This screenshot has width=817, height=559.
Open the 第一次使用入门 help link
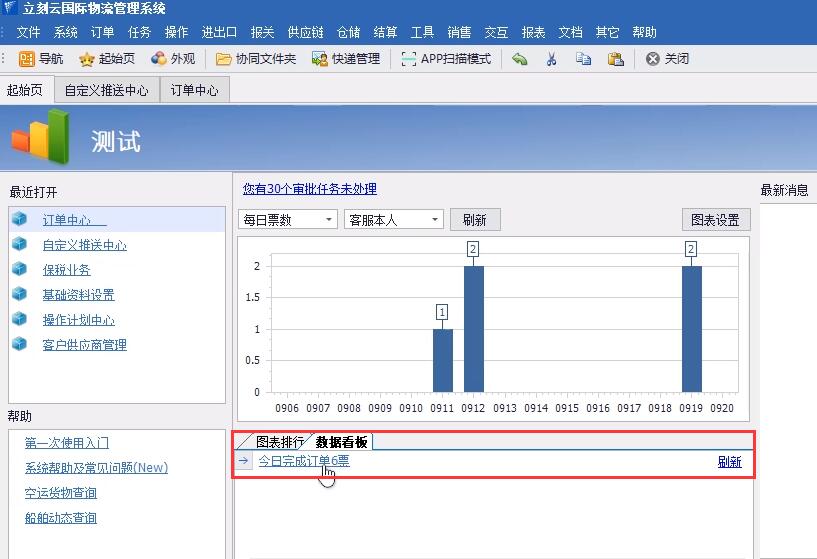pos(67,443)
